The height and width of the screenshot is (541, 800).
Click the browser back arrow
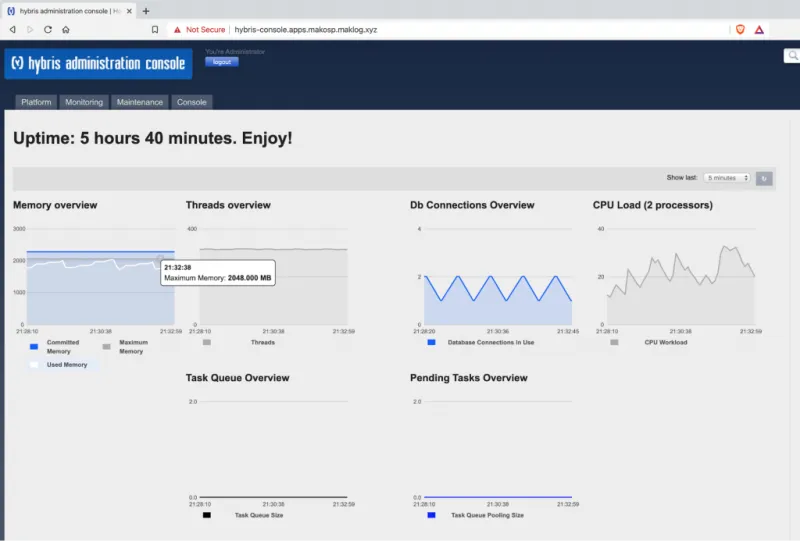pyautogui.click(x=12, y=30)
